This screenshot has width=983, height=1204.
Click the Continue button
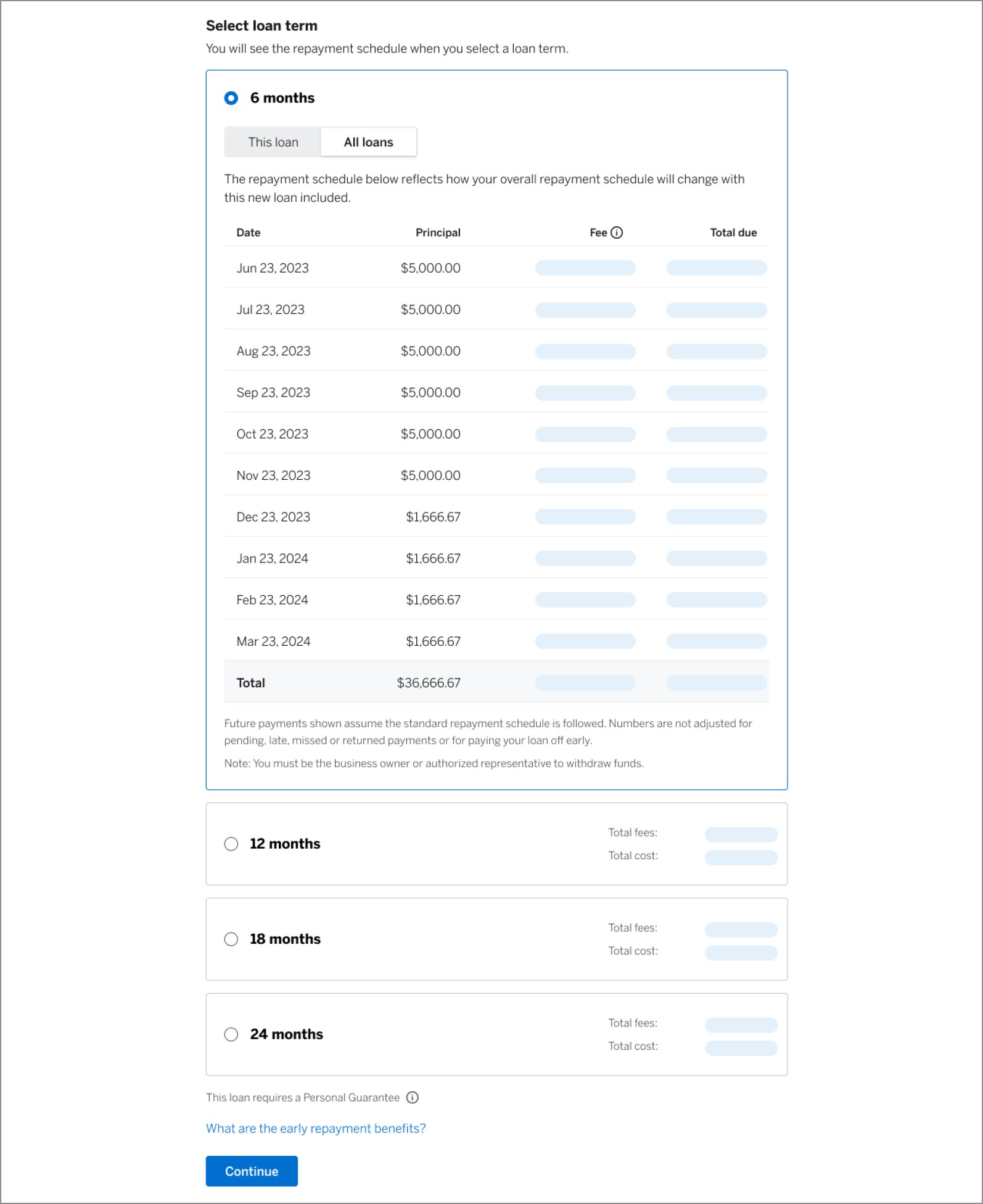[251, 1171]
